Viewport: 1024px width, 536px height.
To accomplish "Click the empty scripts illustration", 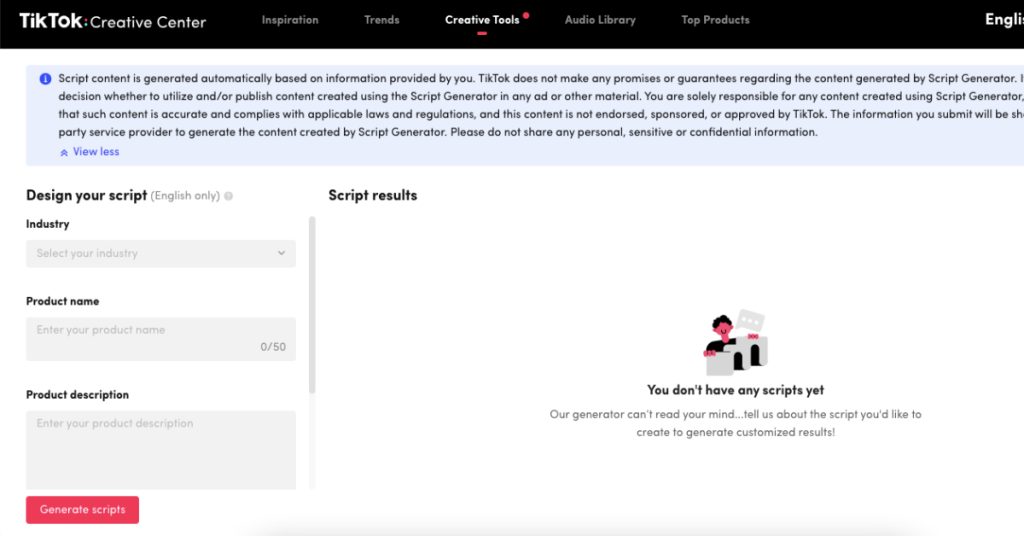I will pos(735,342).
